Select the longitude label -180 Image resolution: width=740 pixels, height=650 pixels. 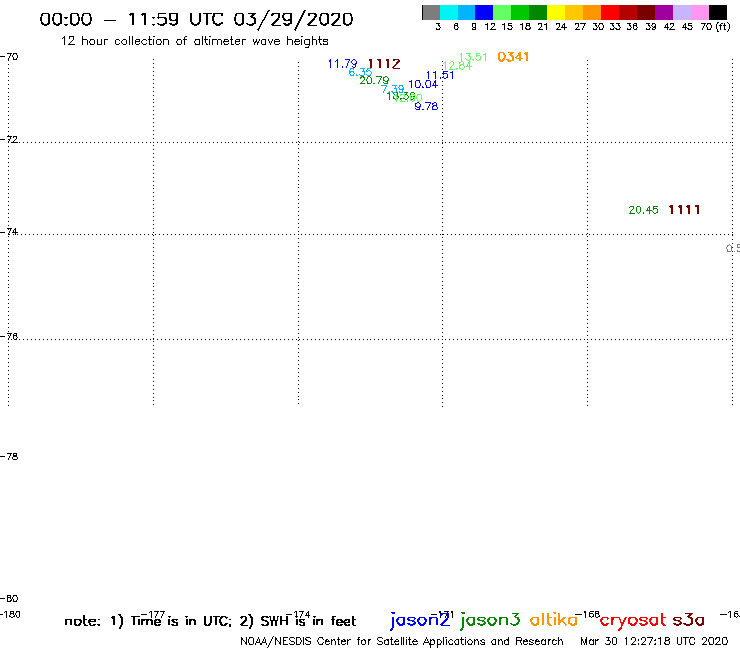[x=10, y=615]
